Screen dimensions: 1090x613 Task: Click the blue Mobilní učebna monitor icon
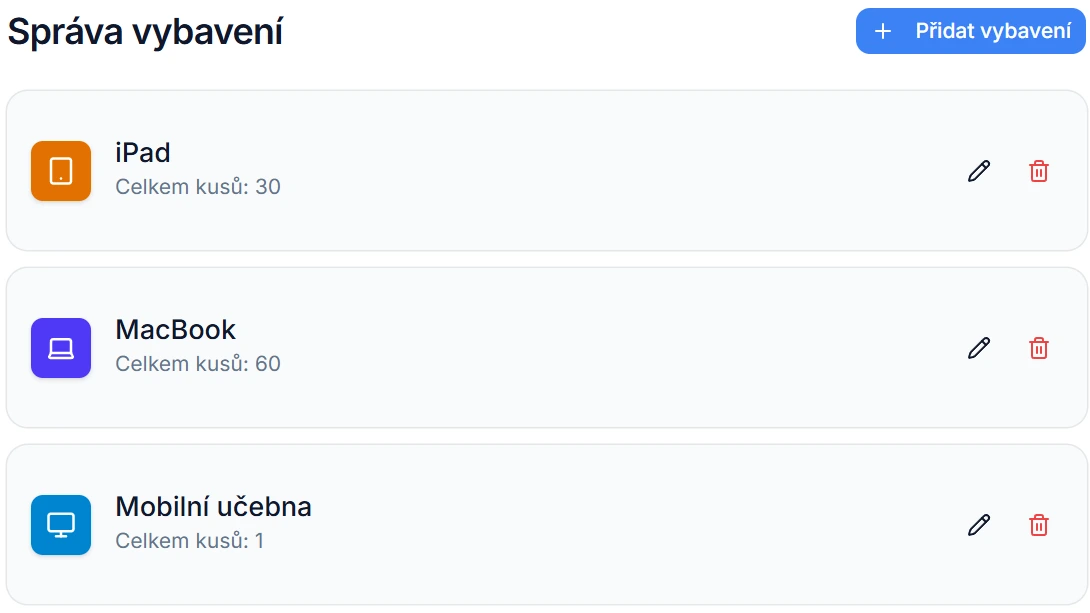pos(60,524)
